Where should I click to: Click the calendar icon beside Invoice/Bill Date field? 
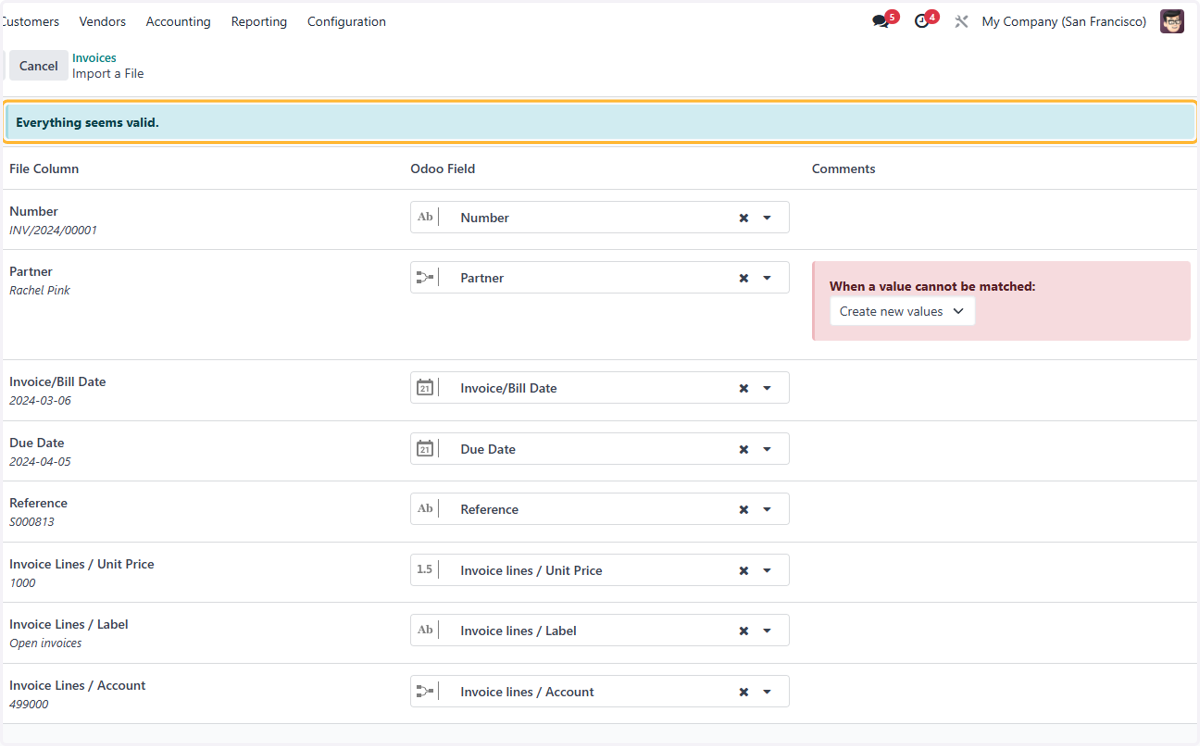(425, 387)
